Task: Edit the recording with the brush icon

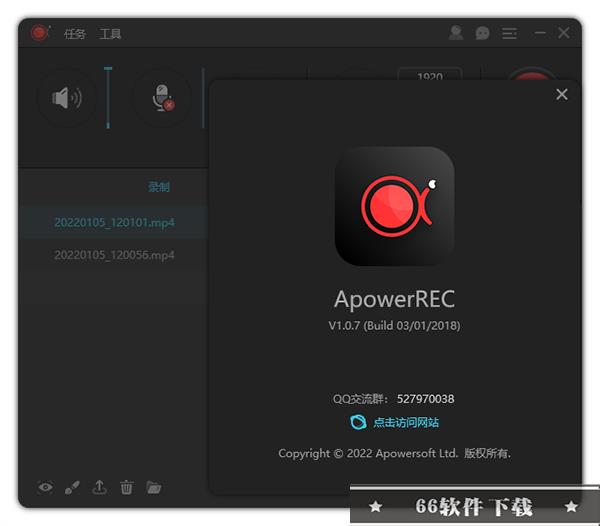Action: [72, 487]
